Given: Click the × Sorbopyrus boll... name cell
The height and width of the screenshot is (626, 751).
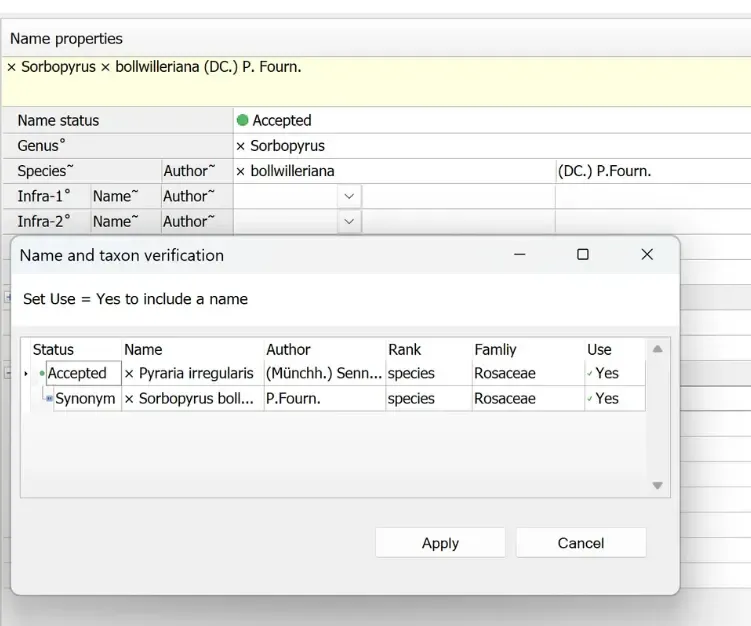Looking at the screenshot, I should tap(193, 398).
